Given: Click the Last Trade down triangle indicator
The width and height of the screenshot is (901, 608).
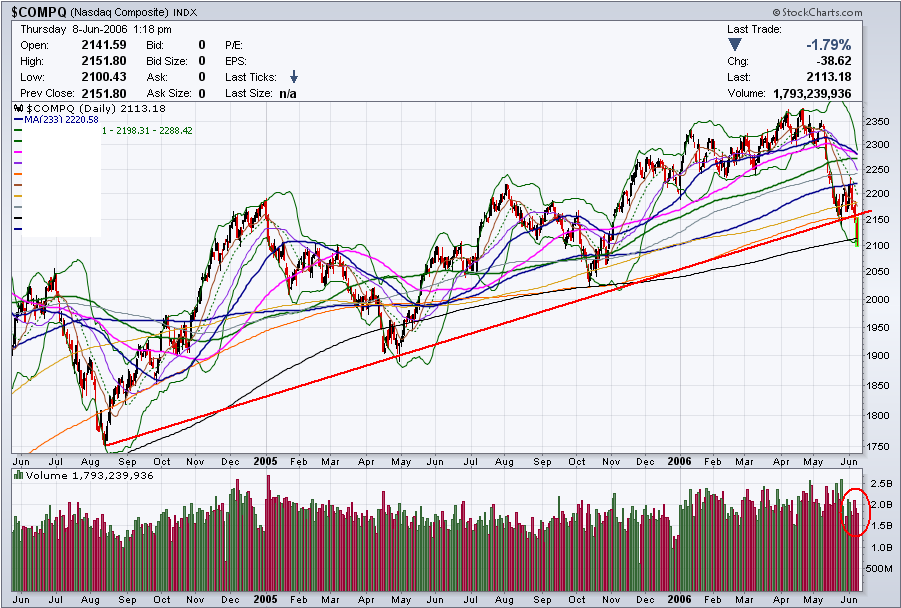Looking at the screenshot, I should (736, 45).
